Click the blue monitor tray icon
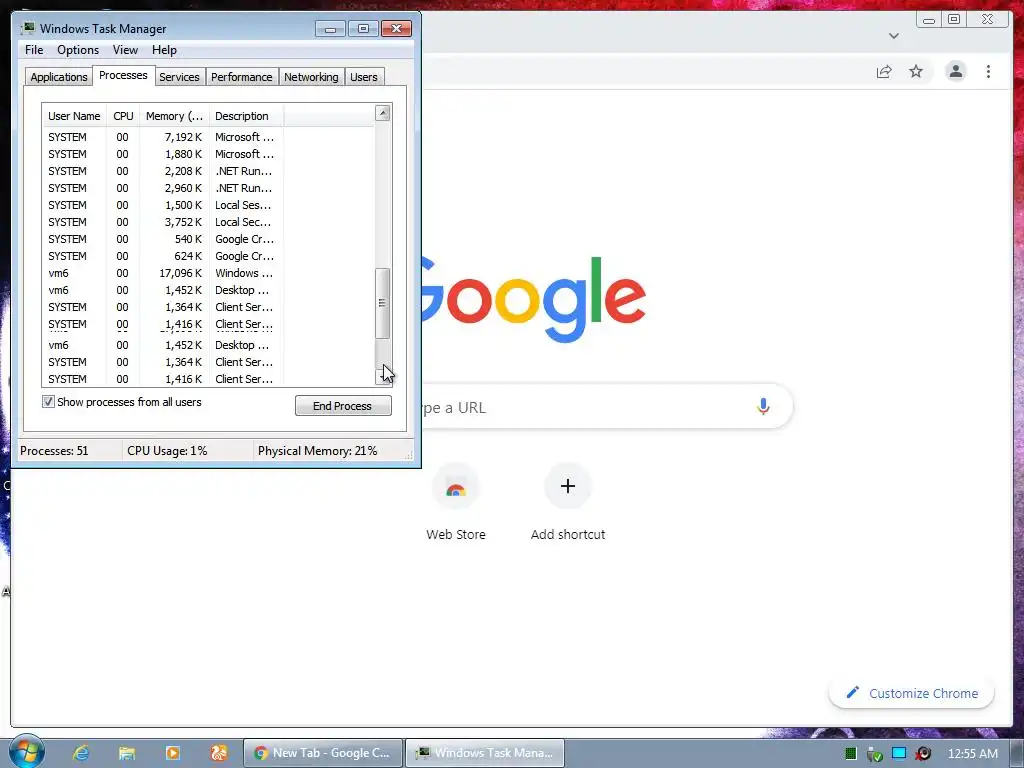Screen dimensions: 1024x768 tap(899, 753)
